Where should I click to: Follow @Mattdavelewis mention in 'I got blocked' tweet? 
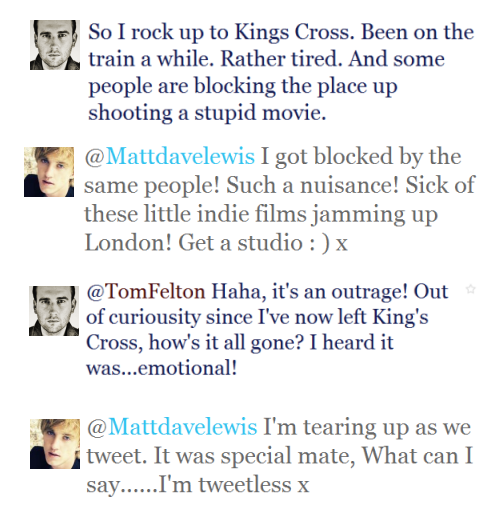(x=170, y=157)
